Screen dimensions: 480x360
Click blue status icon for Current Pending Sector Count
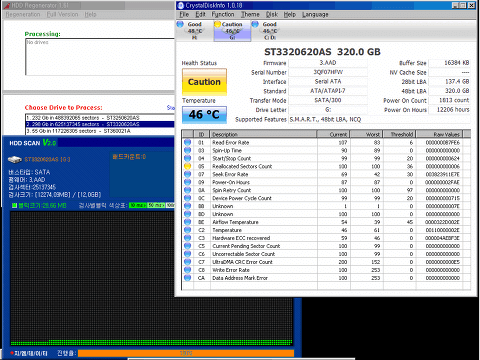188,246
